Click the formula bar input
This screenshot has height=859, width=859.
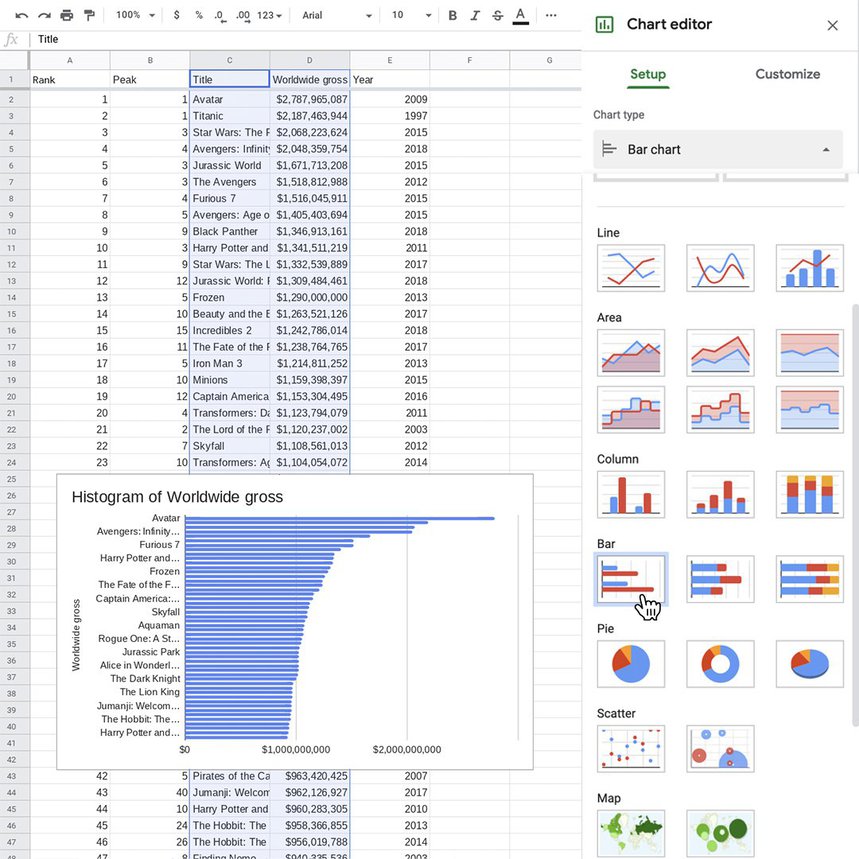click(x=307, y=39)
